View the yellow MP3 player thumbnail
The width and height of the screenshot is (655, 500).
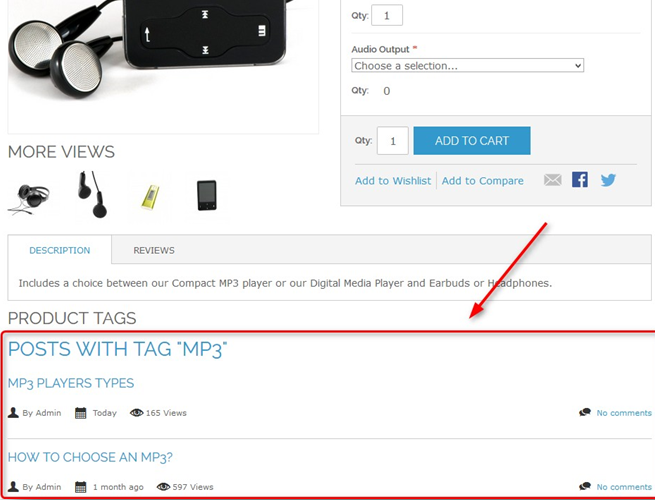pos(150,197)
